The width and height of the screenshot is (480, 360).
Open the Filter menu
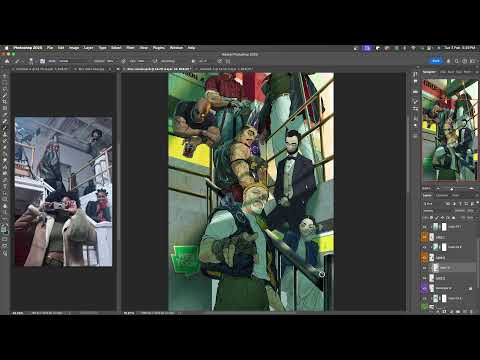(130, 48)
